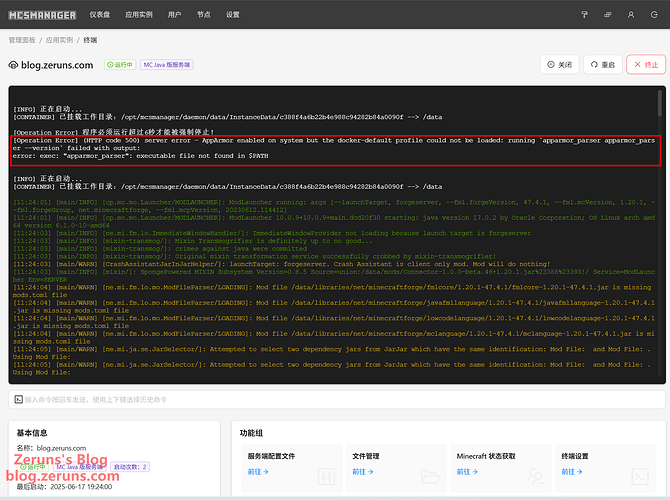The height and width of the screenshot is (500, 670).
Task: Click the 功能组 section heading
Action: click(x=251, y=433)
